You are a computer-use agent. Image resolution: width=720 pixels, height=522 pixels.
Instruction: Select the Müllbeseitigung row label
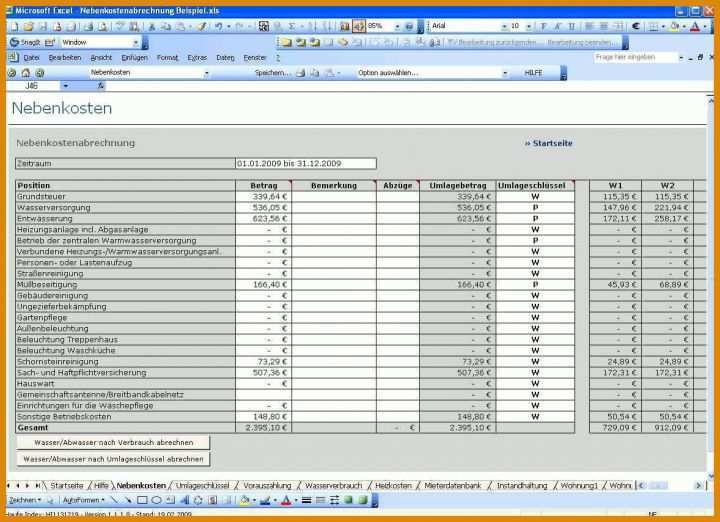point(125,285)
